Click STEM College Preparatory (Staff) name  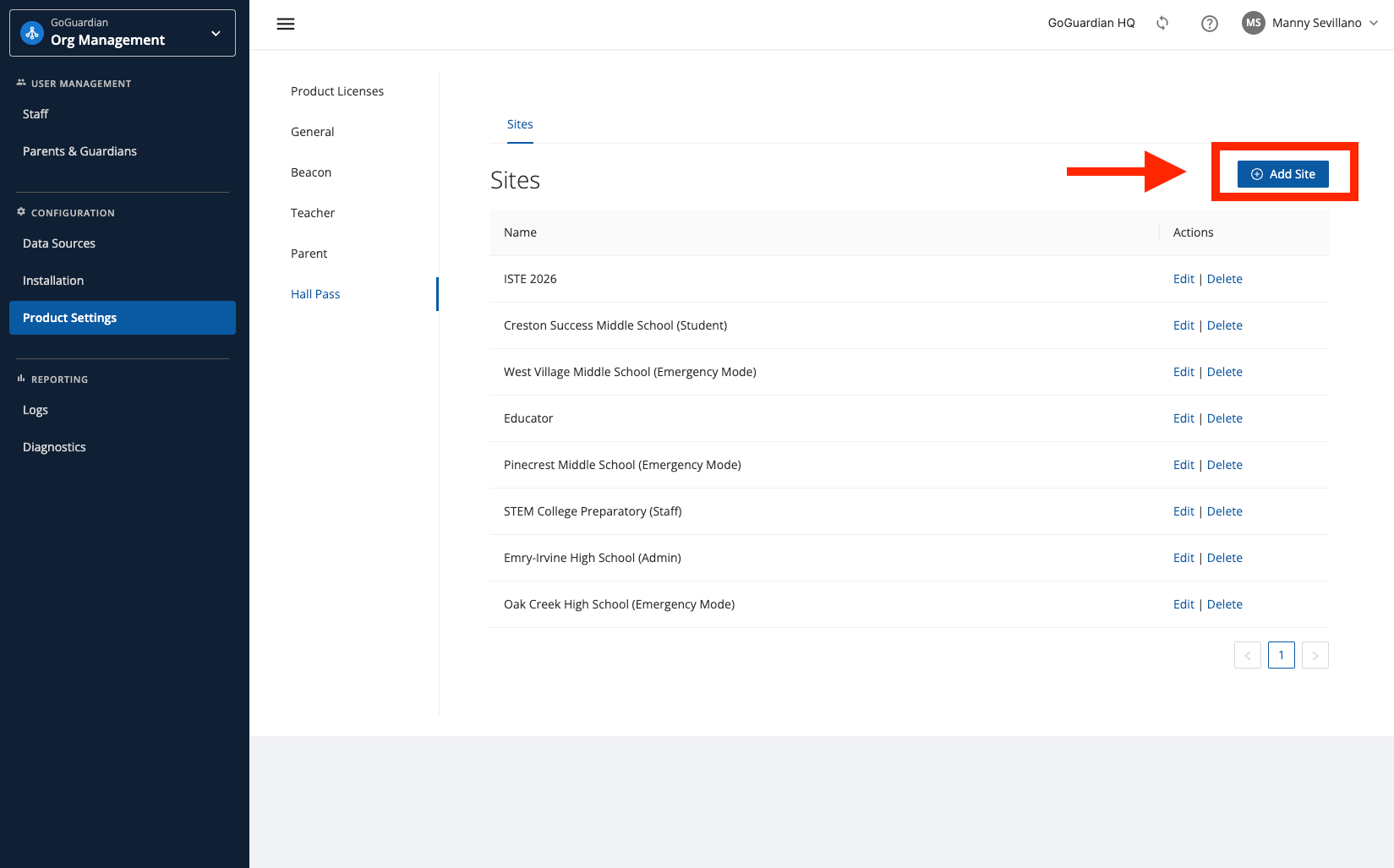(593, 511)
